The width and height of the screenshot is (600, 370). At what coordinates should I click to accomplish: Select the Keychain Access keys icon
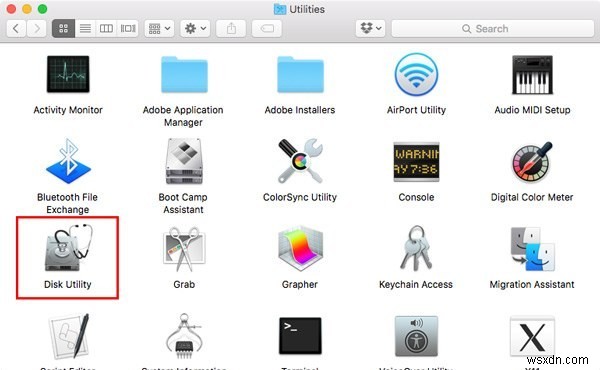pyautogui.click(x=416, y=248)
